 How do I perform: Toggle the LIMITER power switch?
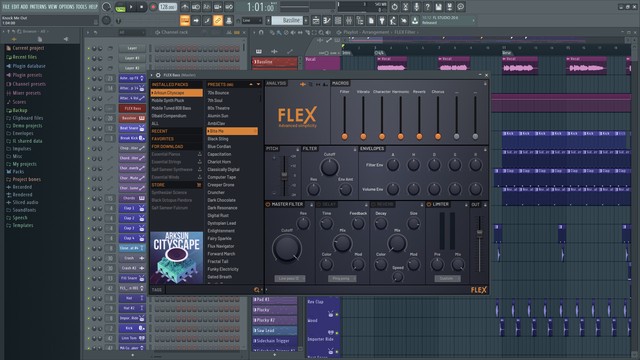pyautogui.click(x=429, y=204)
